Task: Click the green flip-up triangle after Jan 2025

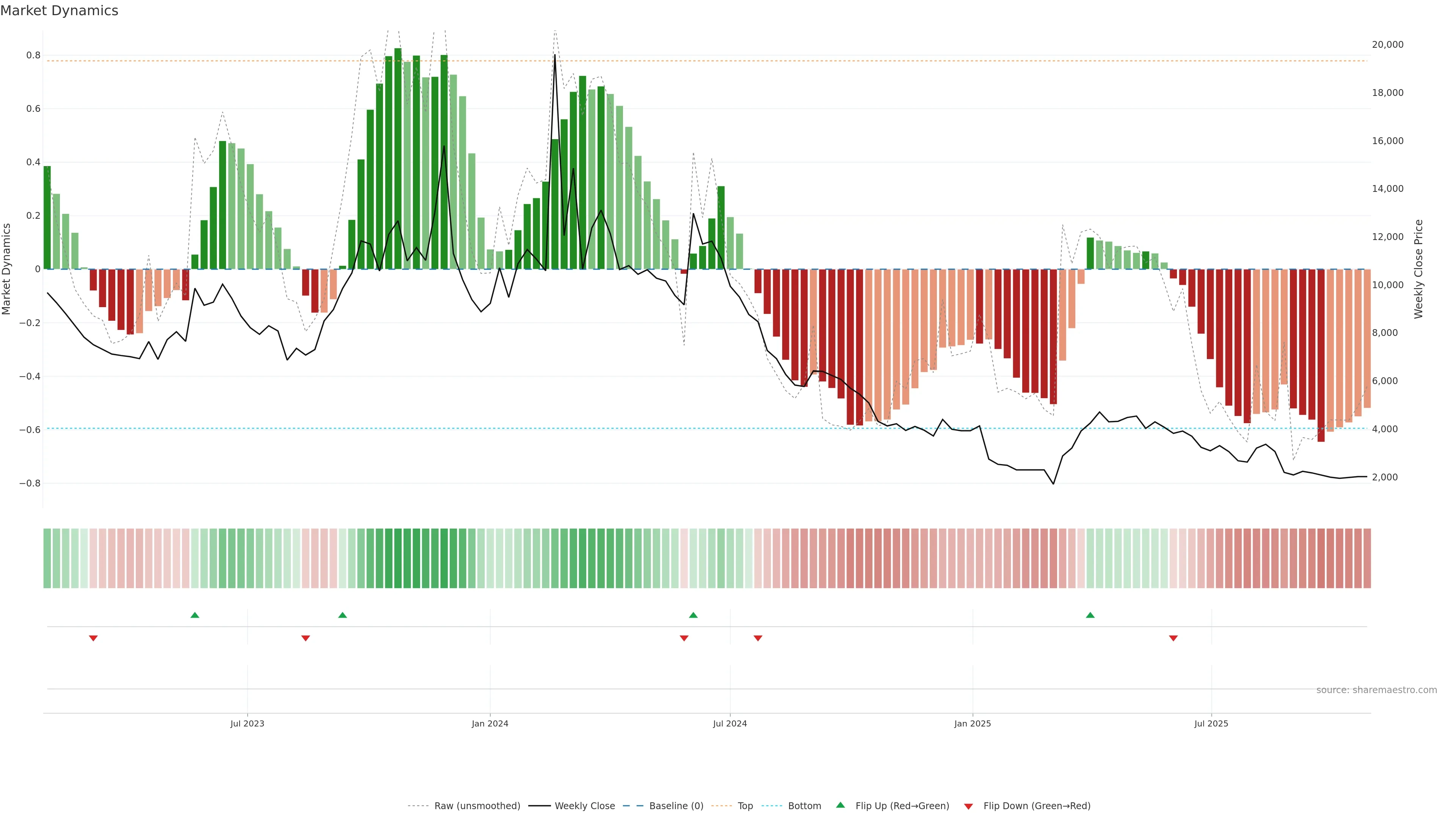Action: [x=1090, y=615]
